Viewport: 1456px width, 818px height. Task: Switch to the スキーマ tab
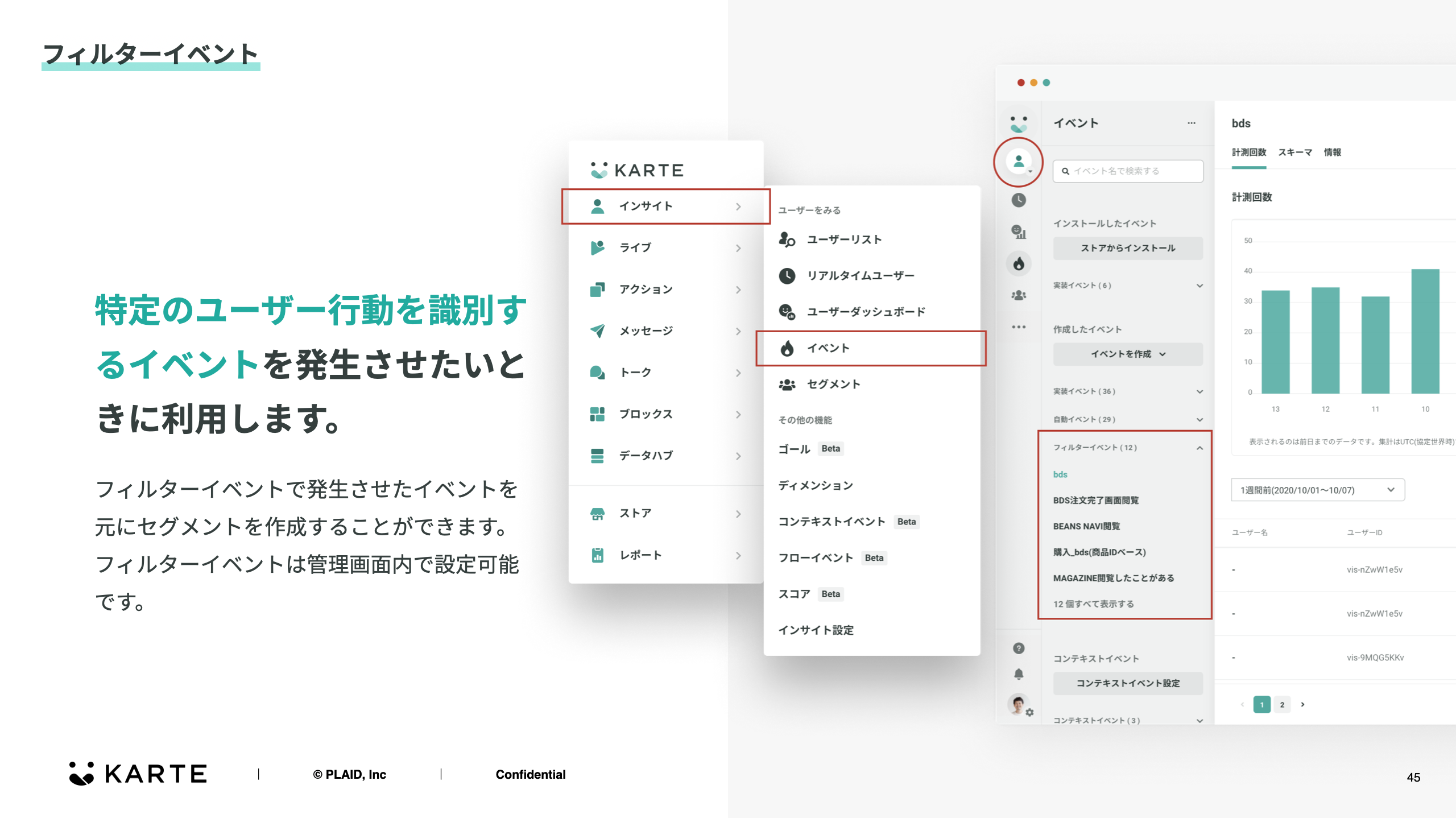click(1295, 152)
